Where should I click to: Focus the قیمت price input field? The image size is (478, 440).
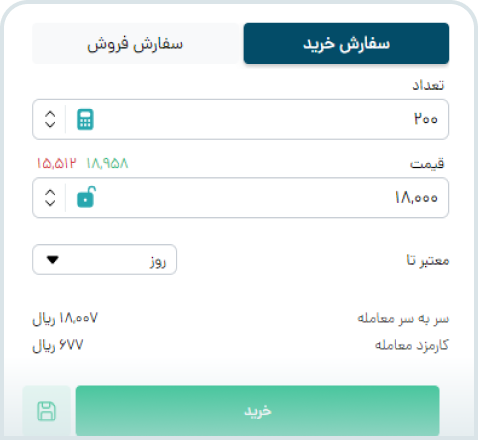tap(240, 198)
